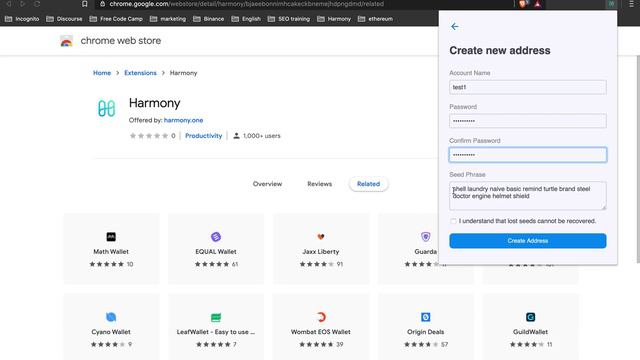The image size is (640, 360).
Task: Click the Harmony extension icon in the toolbar
Action: click(611, 4)
